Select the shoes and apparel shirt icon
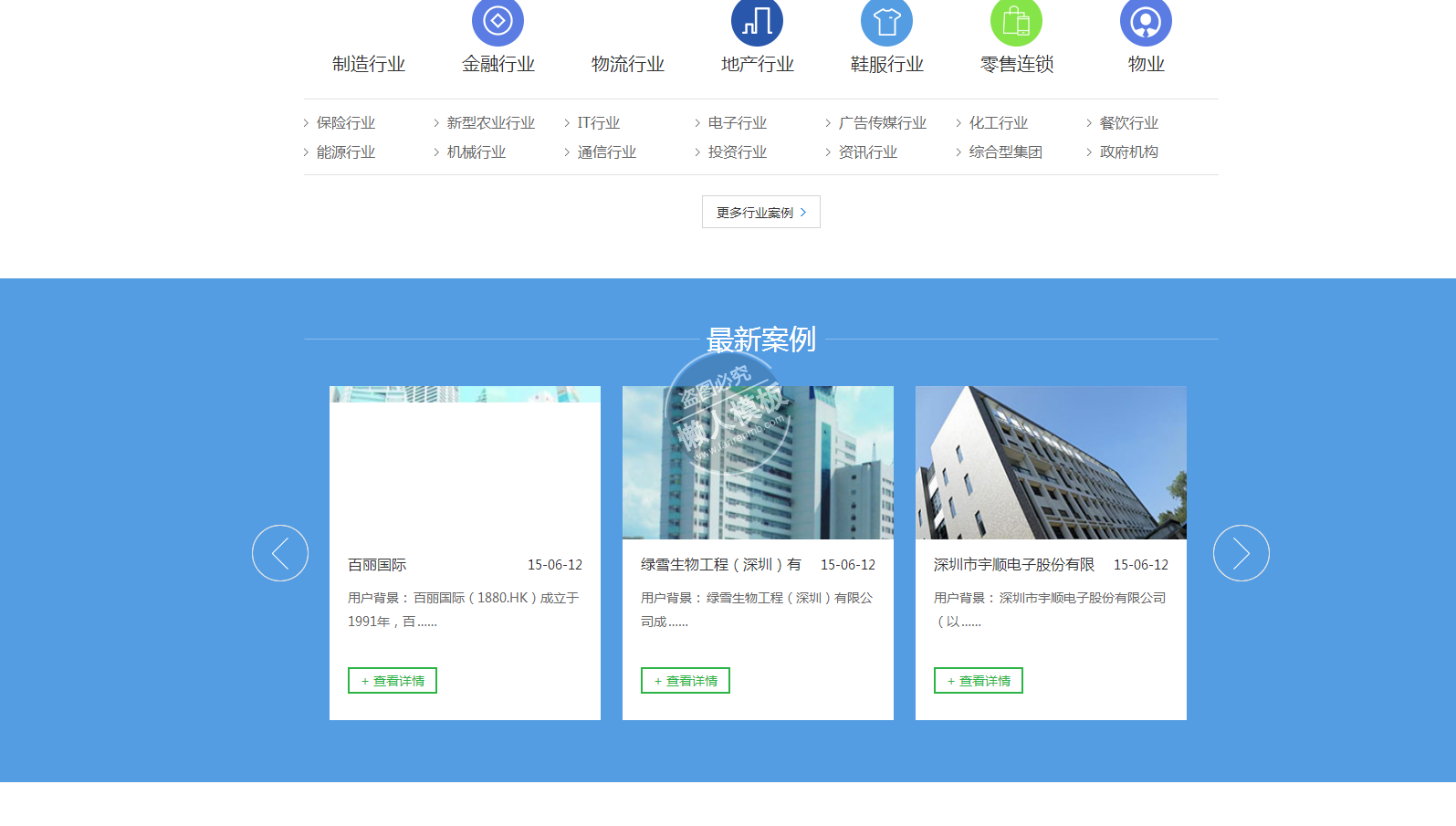The width and height of the screenshot is (1456, 826). [x=886, y=21]
